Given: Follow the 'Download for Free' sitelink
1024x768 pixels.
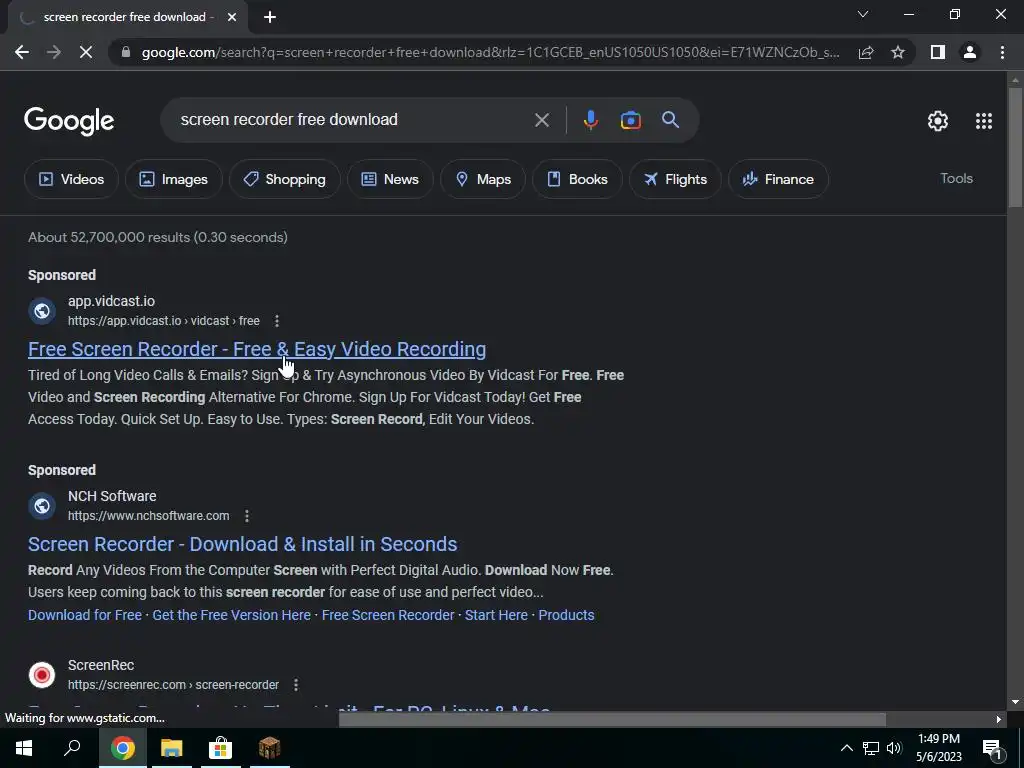Looking at the screenshot, I should pos(85,615).
